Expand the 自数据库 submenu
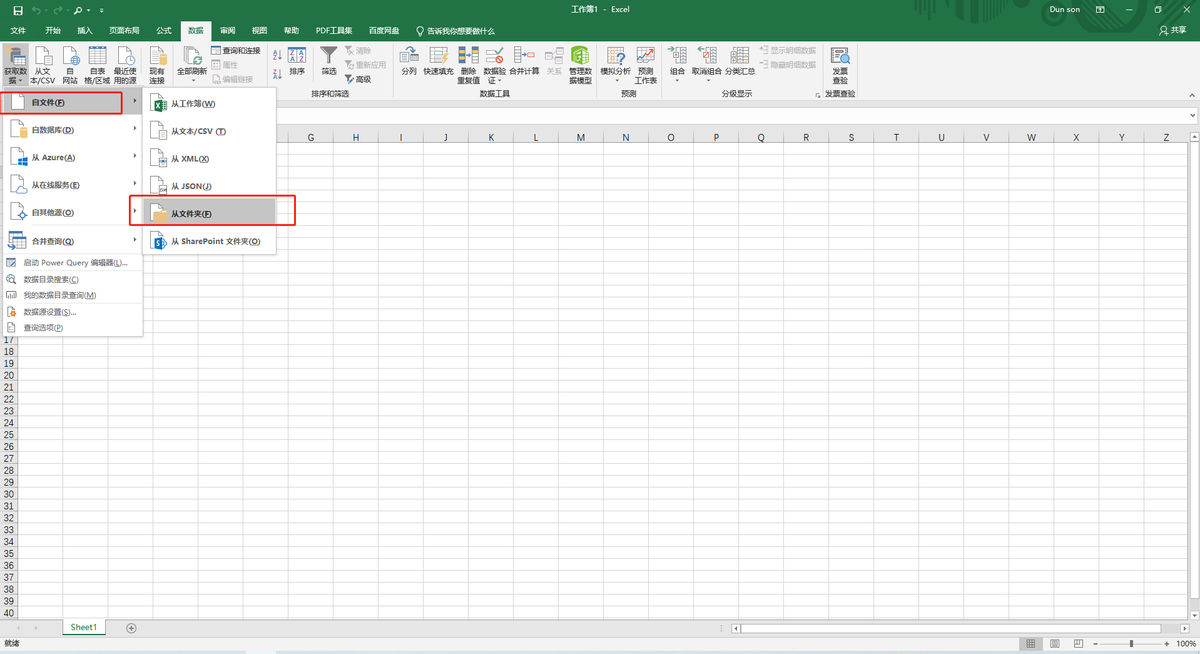Screen dimensions: 1200x654 pos(70,130)
